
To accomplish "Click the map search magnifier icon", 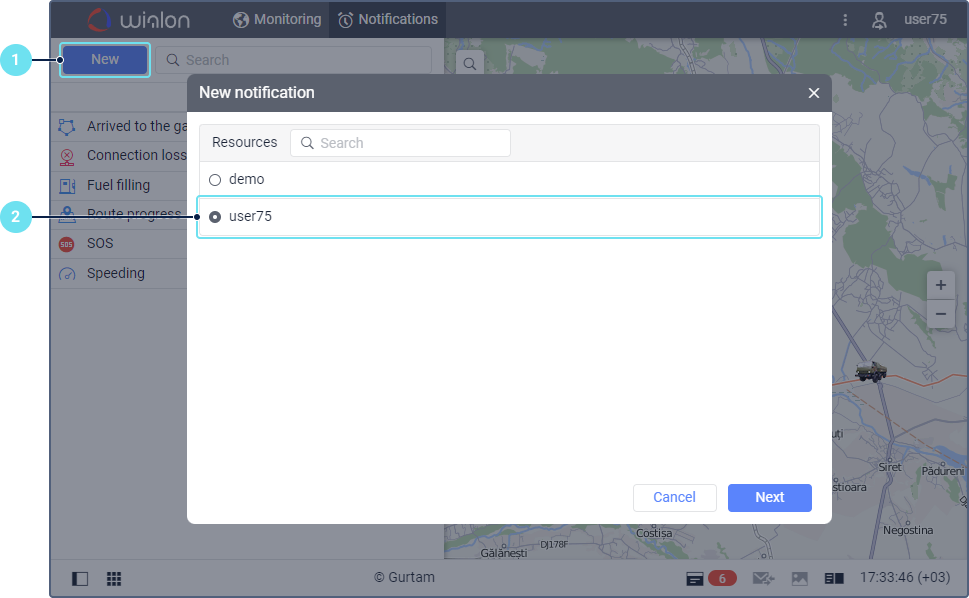I will (x=470, y=64).
